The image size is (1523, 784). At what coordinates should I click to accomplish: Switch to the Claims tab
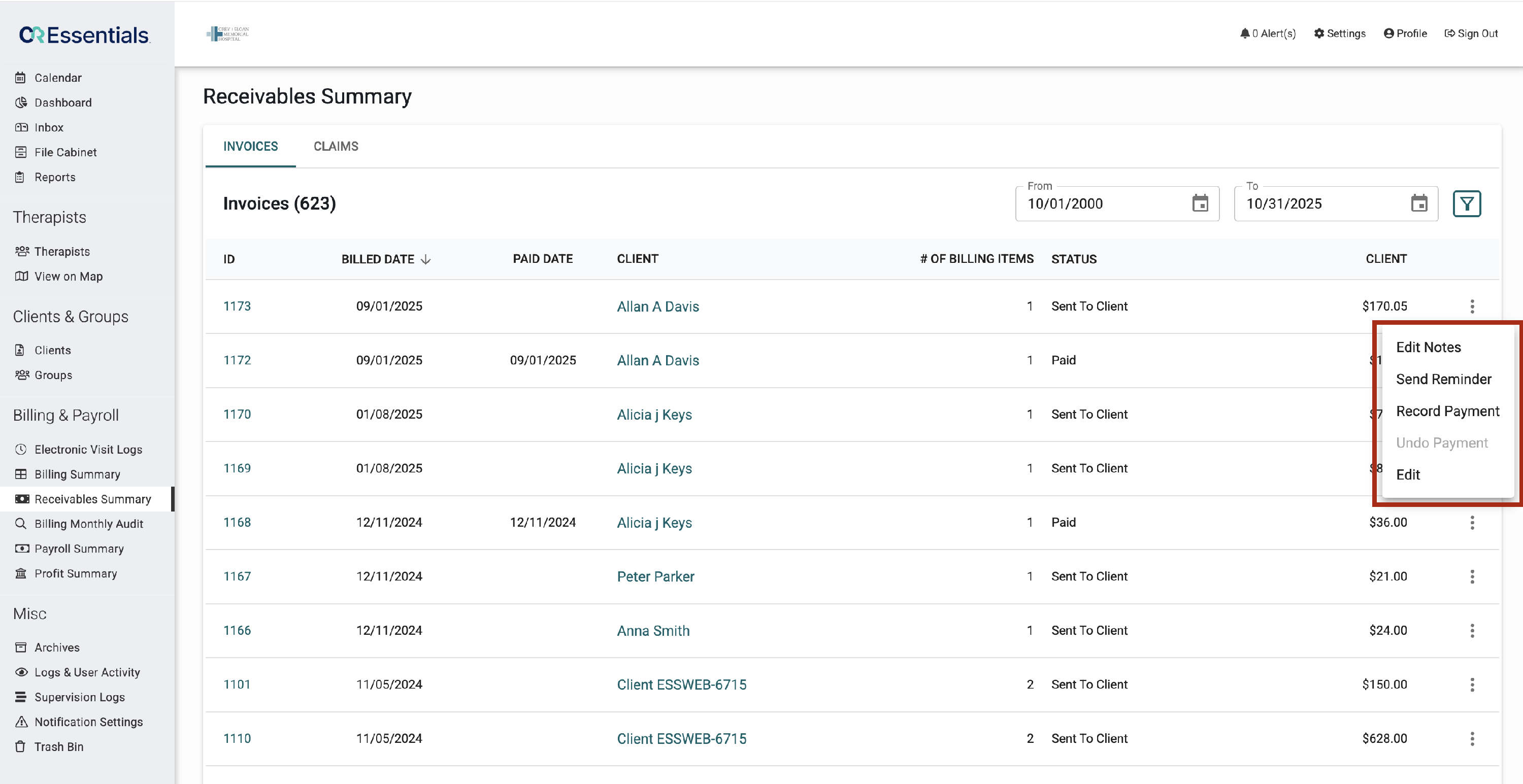tap(336, 147)
